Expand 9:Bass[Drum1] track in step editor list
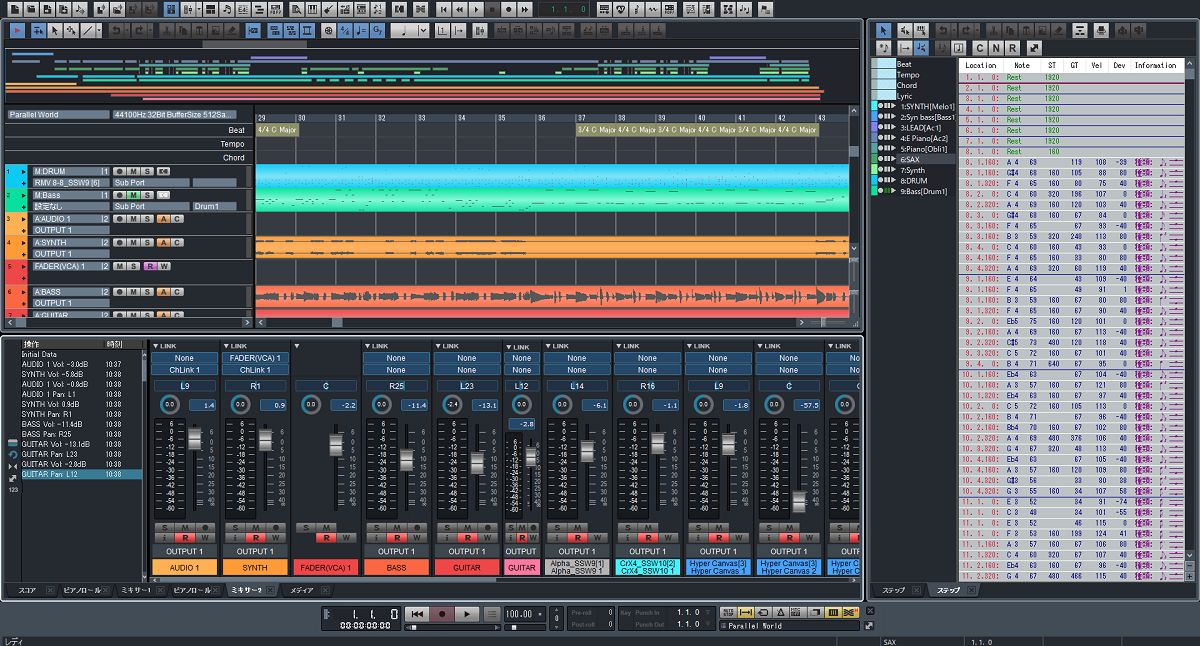The image size is (1200, 646). (x=893, y=191)
